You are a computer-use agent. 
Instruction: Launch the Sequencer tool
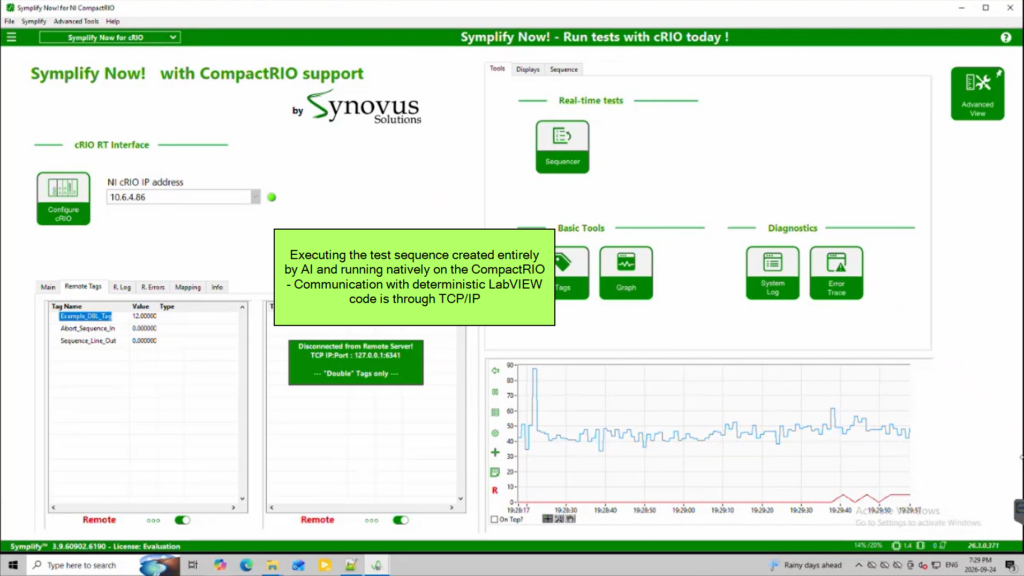click(x=562, y=146)
